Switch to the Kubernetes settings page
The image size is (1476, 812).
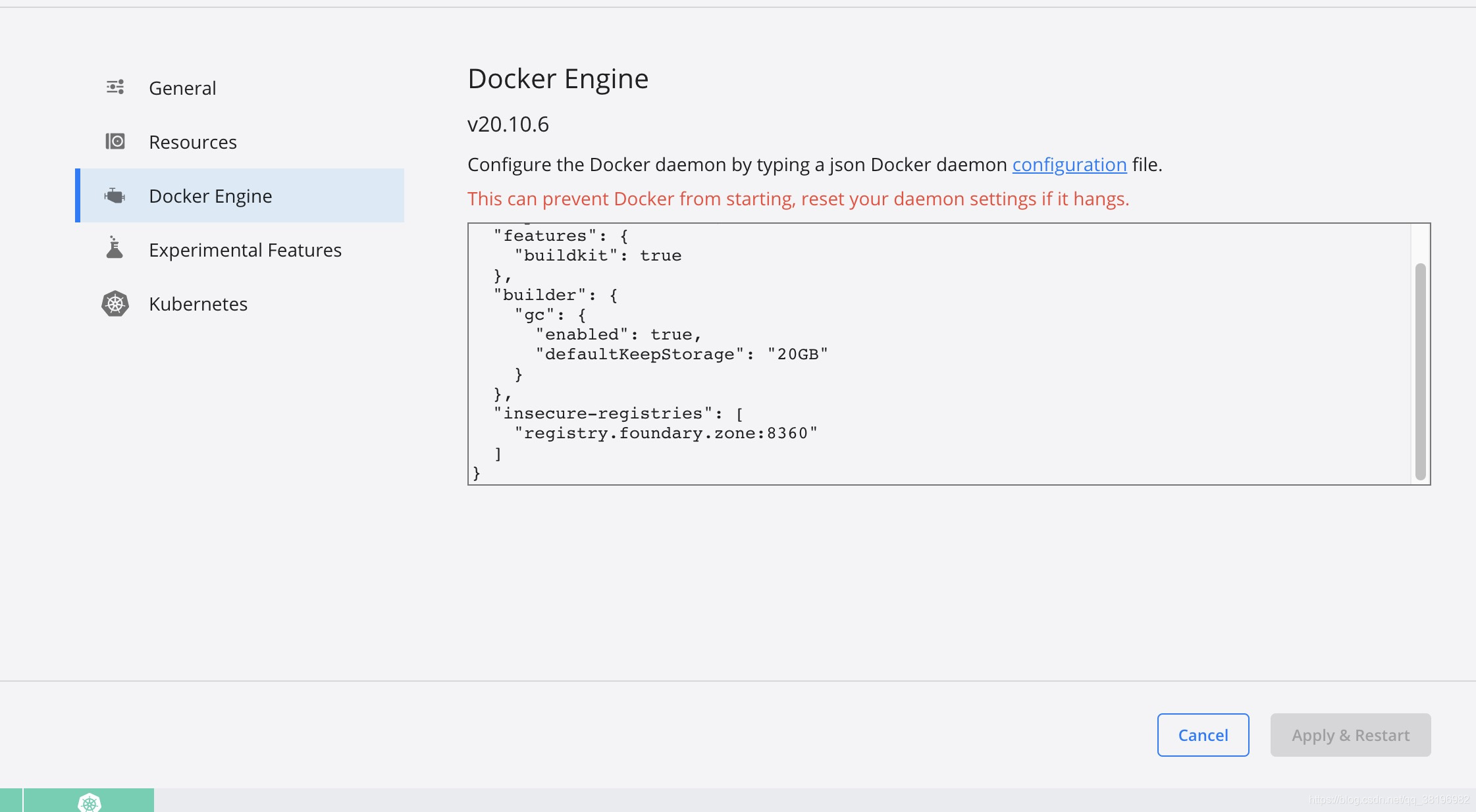198,303
